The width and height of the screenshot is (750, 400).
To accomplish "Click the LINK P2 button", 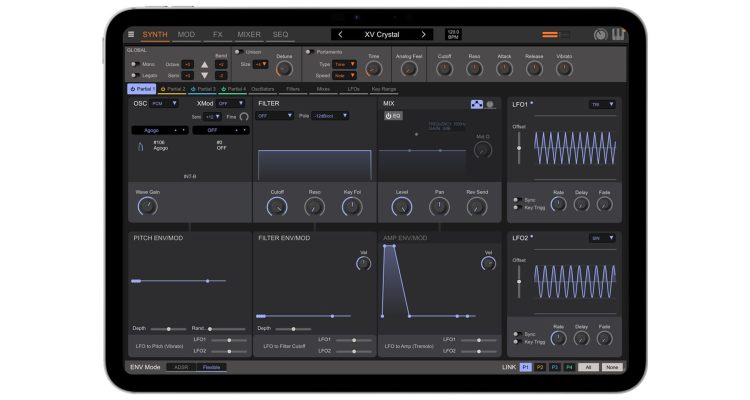I will (x=540, y=367).
